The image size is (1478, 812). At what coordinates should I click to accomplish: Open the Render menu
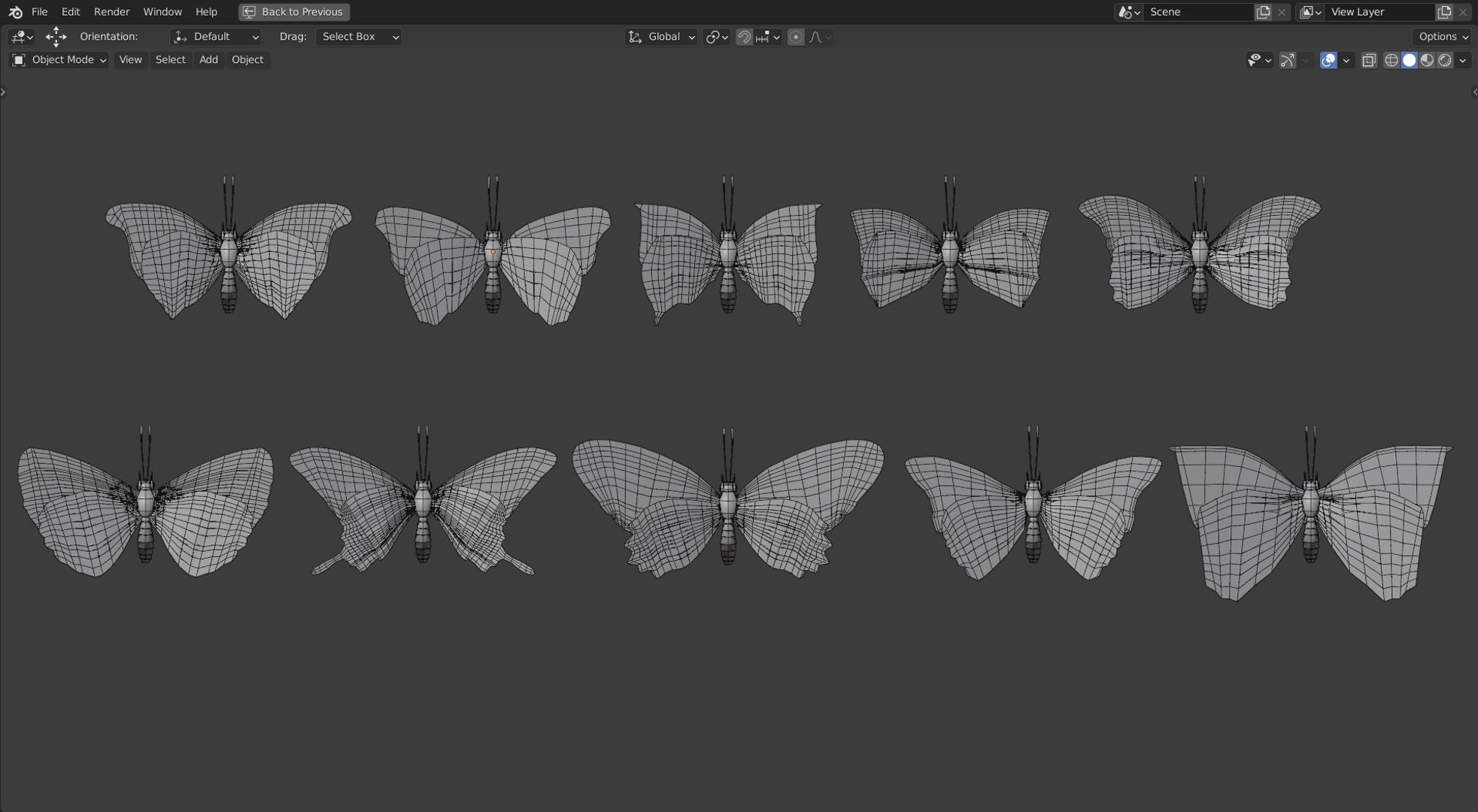coord(111,12)
